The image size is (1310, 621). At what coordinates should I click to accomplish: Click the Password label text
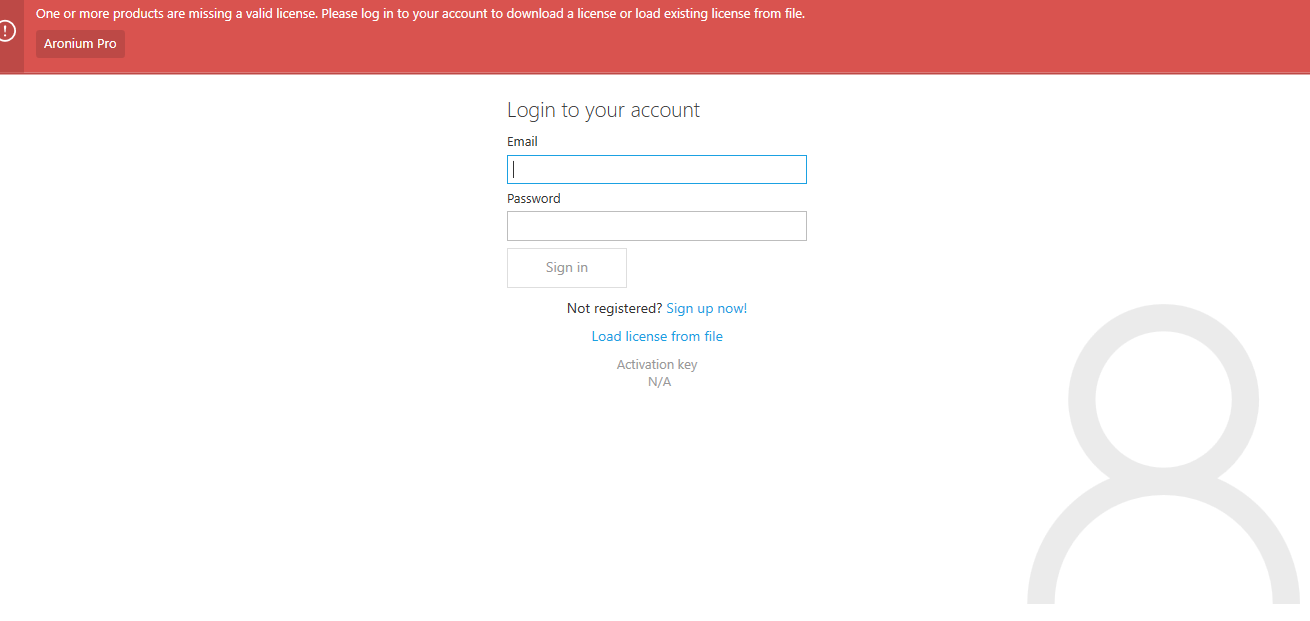coord(533,198)
